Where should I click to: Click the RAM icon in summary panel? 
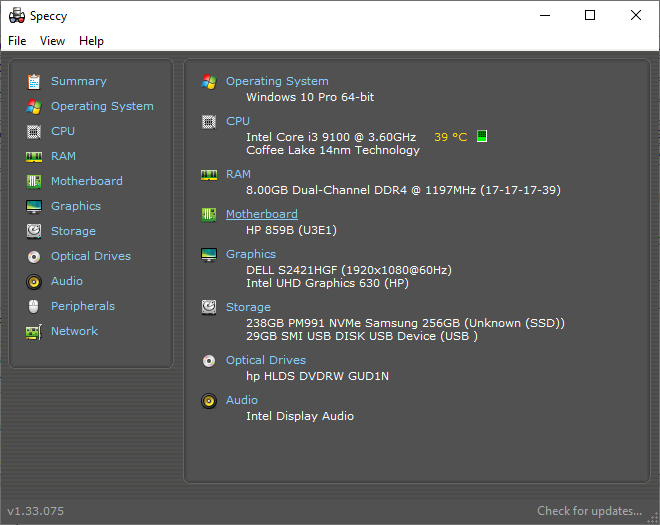(x=209, y=175)
